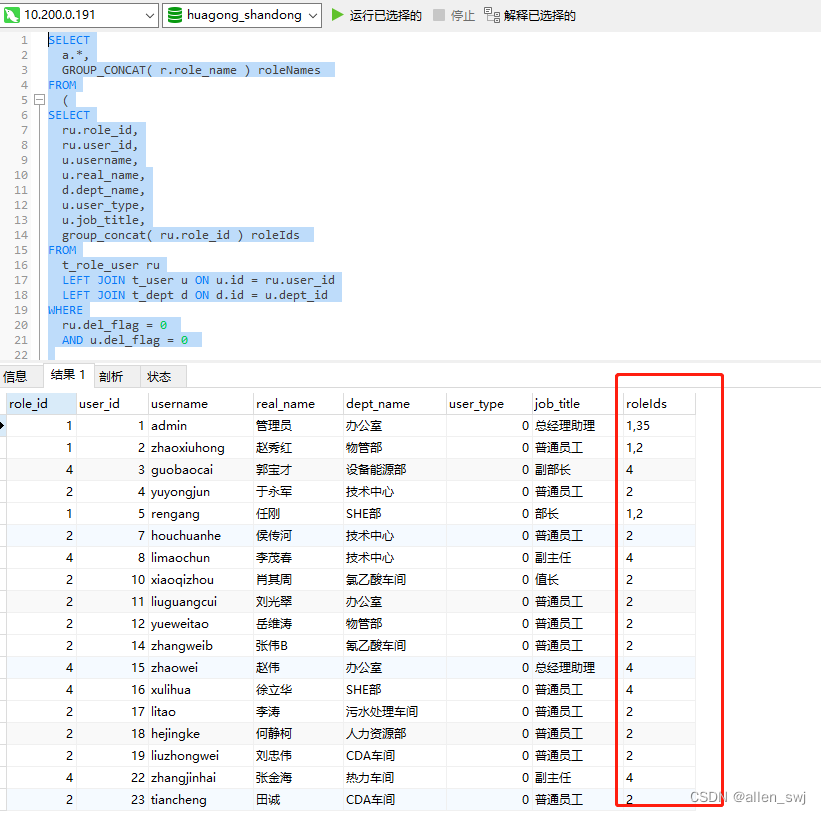Click the user_id column header
Image resolution: width=821 pixels, height=814 pixels.
(112, 404)
